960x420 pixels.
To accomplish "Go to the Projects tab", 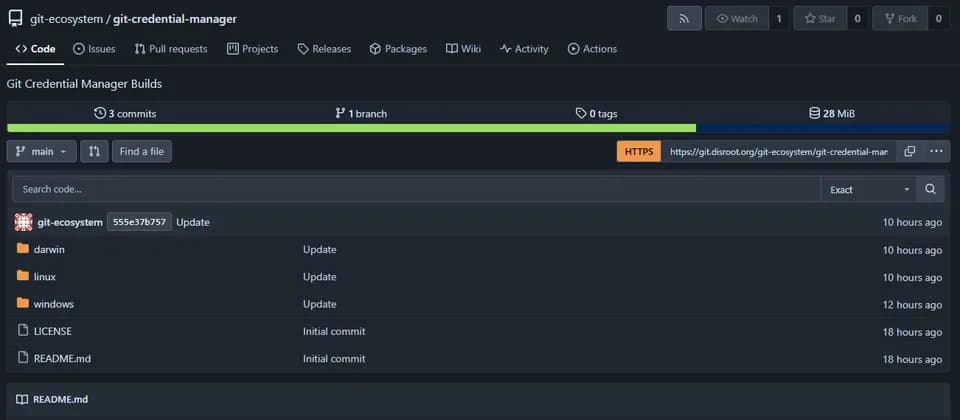I will pyautogui.click(x=252, y=49).
